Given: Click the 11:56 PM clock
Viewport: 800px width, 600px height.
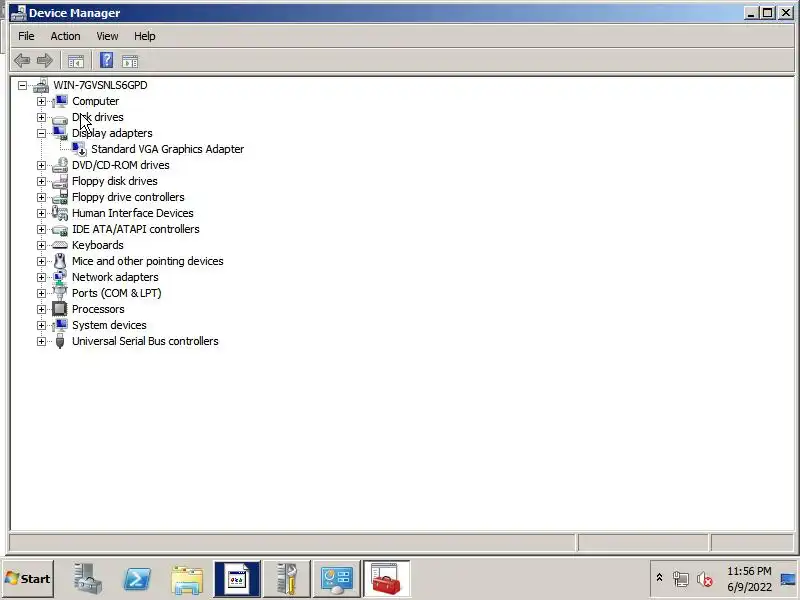Looking at the screenshot, I should [749, 571].
